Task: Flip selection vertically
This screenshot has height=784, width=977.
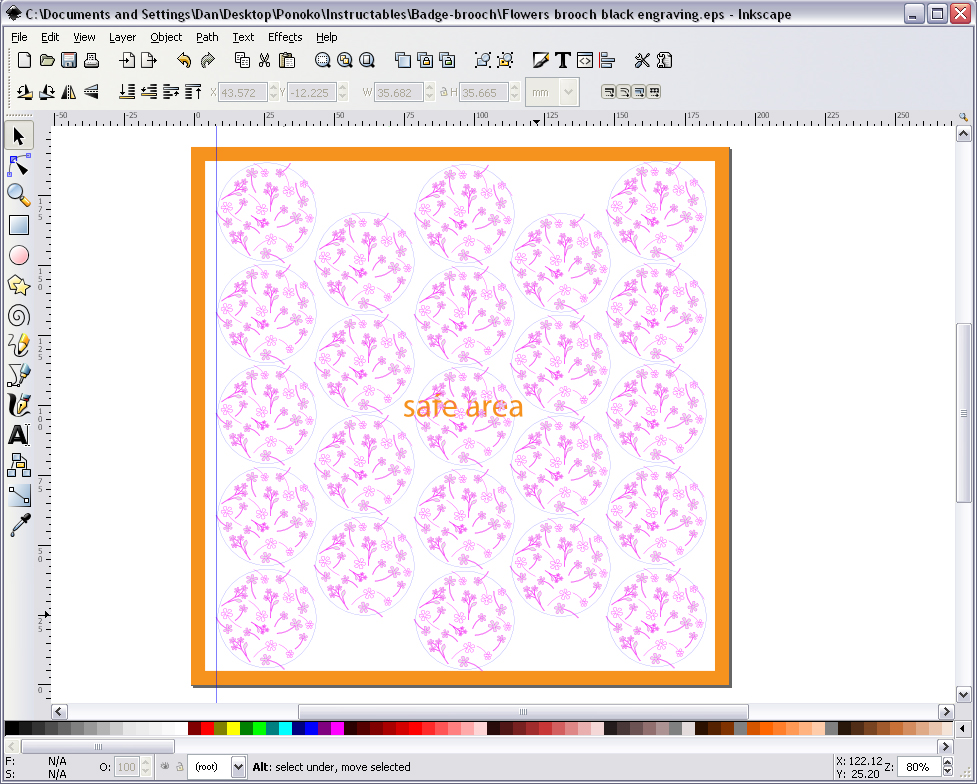Action: tap(91, 92)
